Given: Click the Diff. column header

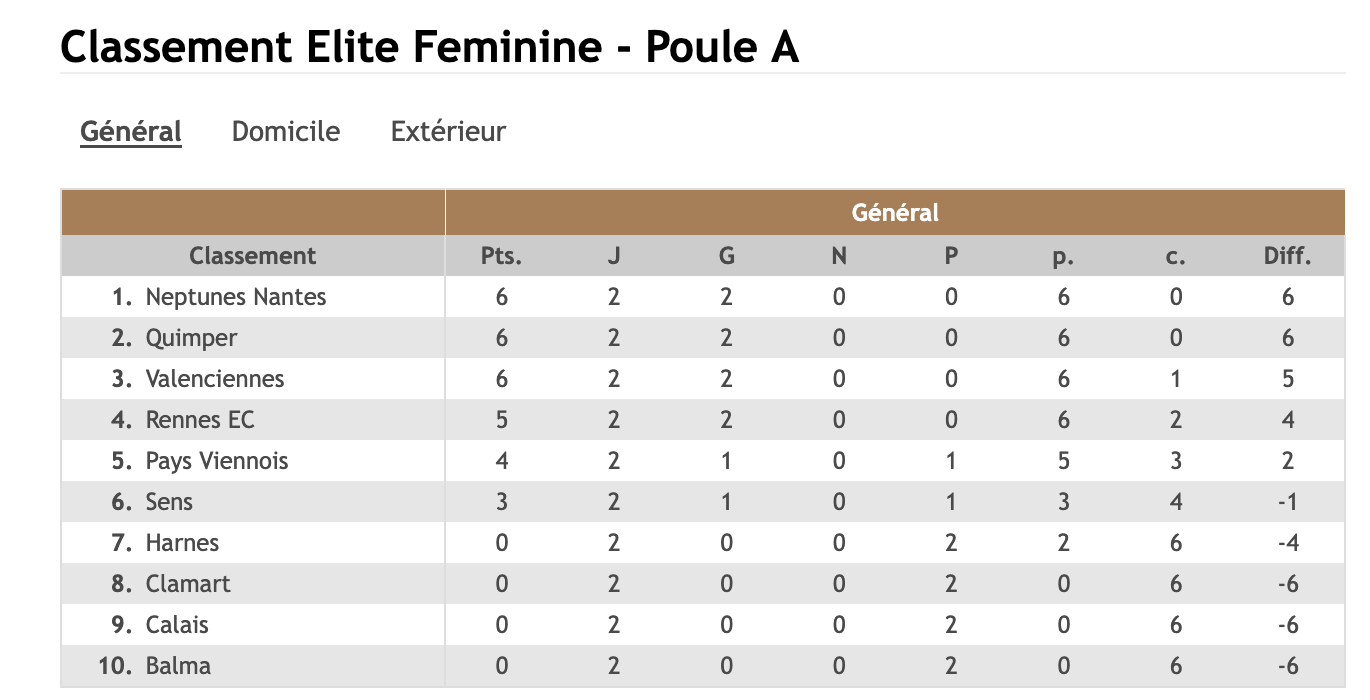Looking at the screenshot, I should [1287, 256].
